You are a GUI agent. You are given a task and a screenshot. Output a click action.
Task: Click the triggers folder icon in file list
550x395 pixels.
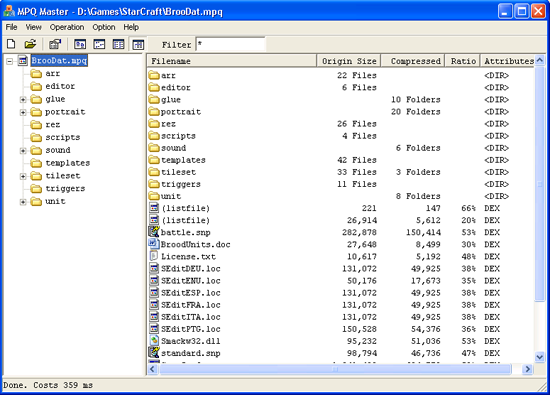click(x=154, y=184)
